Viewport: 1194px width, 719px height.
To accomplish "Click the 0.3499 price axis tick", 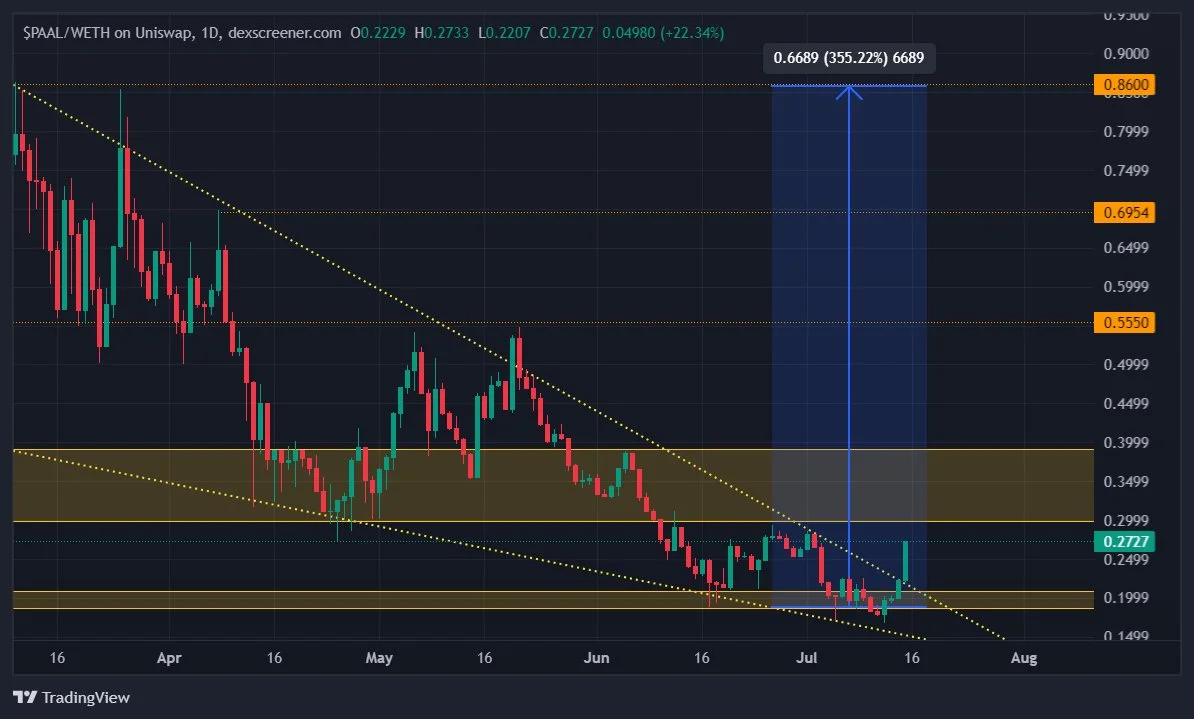I will [x=1126, y=481].
